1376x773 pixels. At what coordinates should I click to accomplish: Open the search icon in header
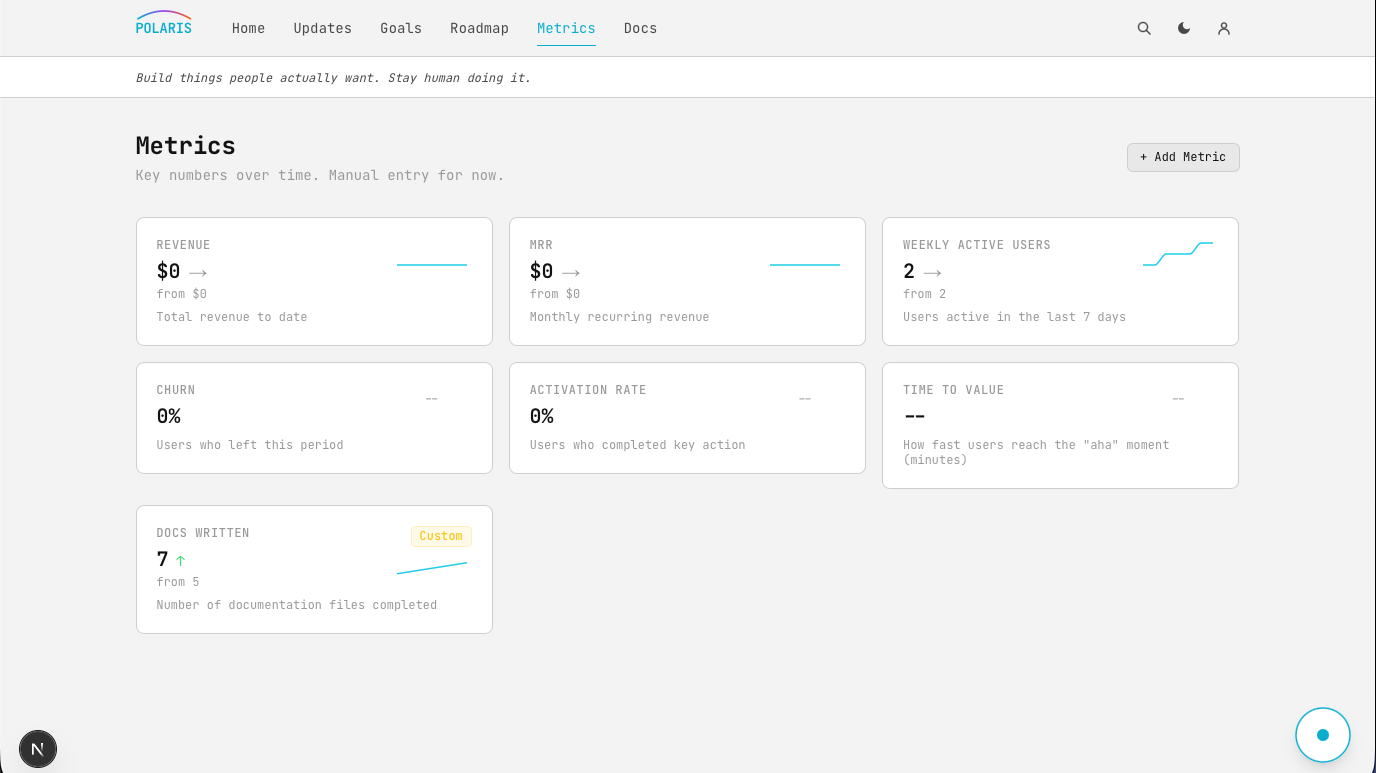[x=1144, y=28]
